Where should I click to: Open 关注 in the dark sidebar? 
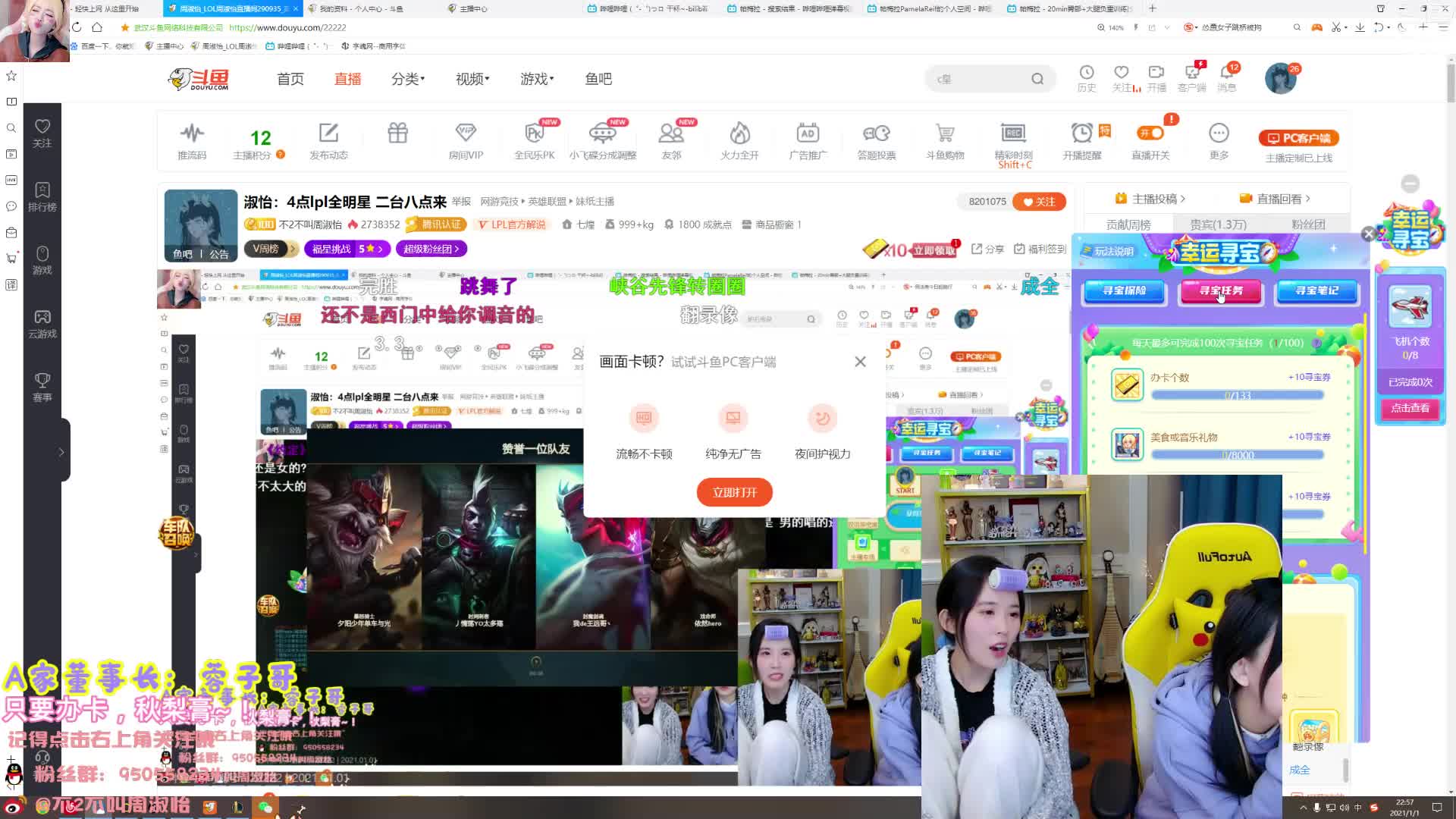(42, 133)
